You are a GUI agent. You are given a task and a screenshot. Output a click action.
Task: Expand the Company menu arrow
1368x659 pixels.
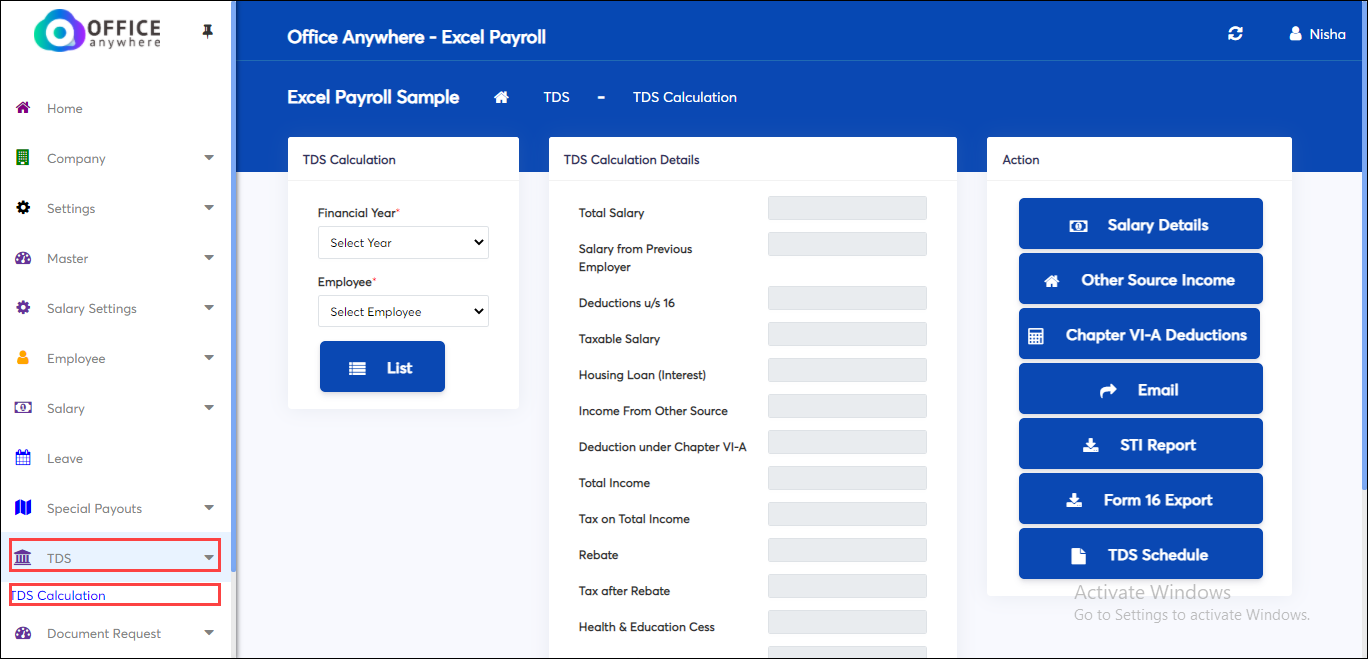(x=209, y=158)
